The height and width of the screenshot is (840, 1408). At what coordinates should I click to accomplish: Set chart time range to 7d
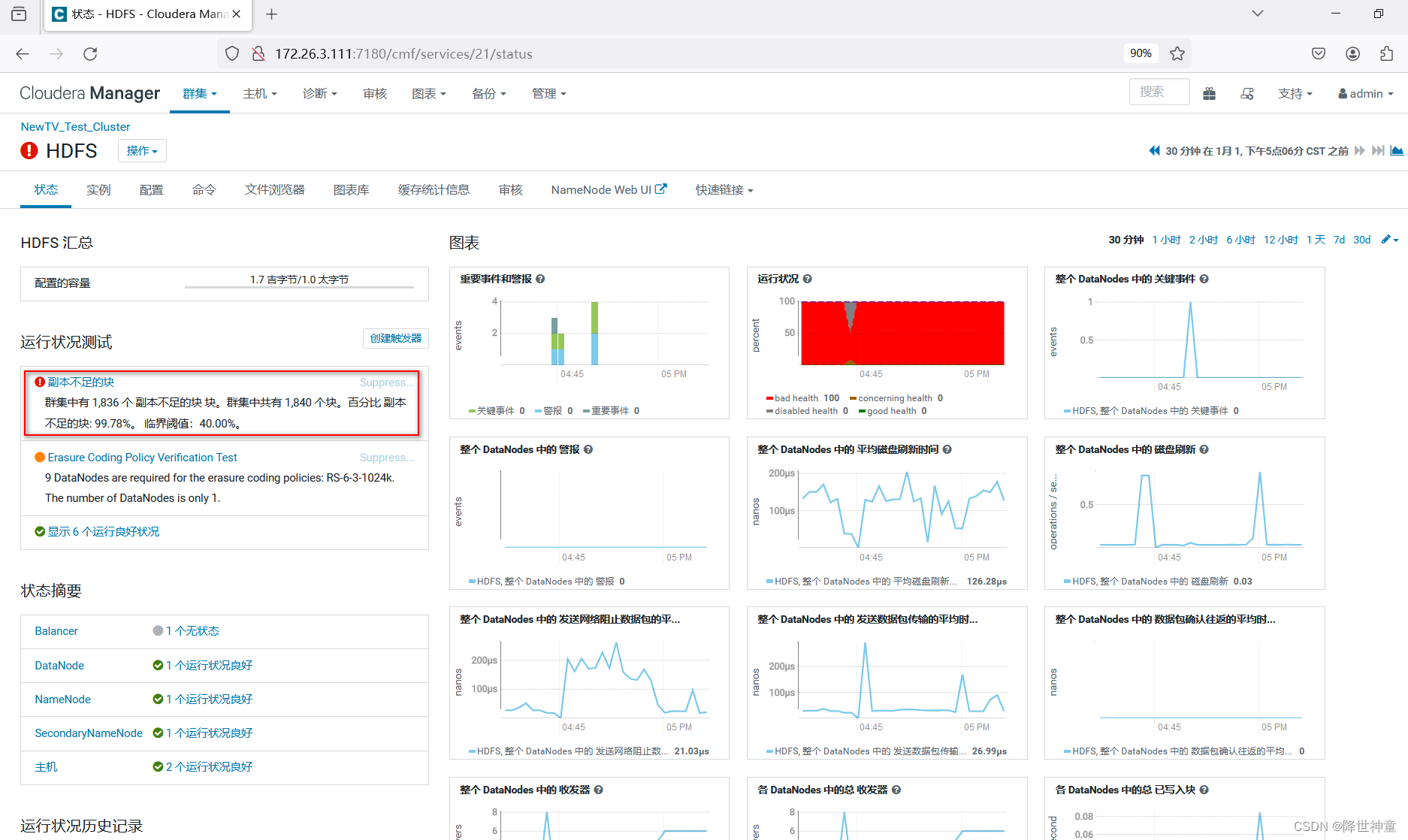[x=1339, y=240]
